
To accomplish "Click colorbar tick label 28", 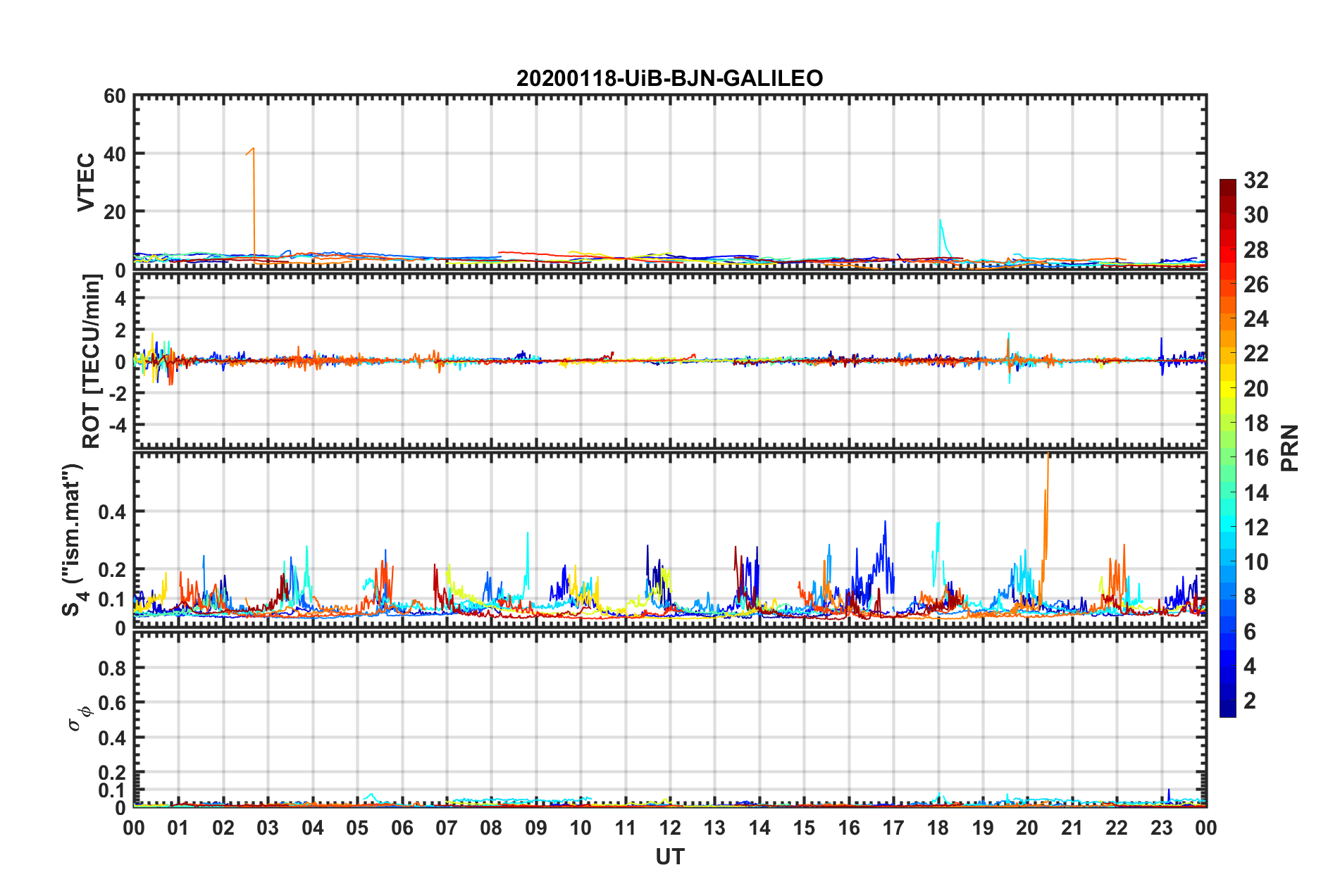I will point(1255,250).
